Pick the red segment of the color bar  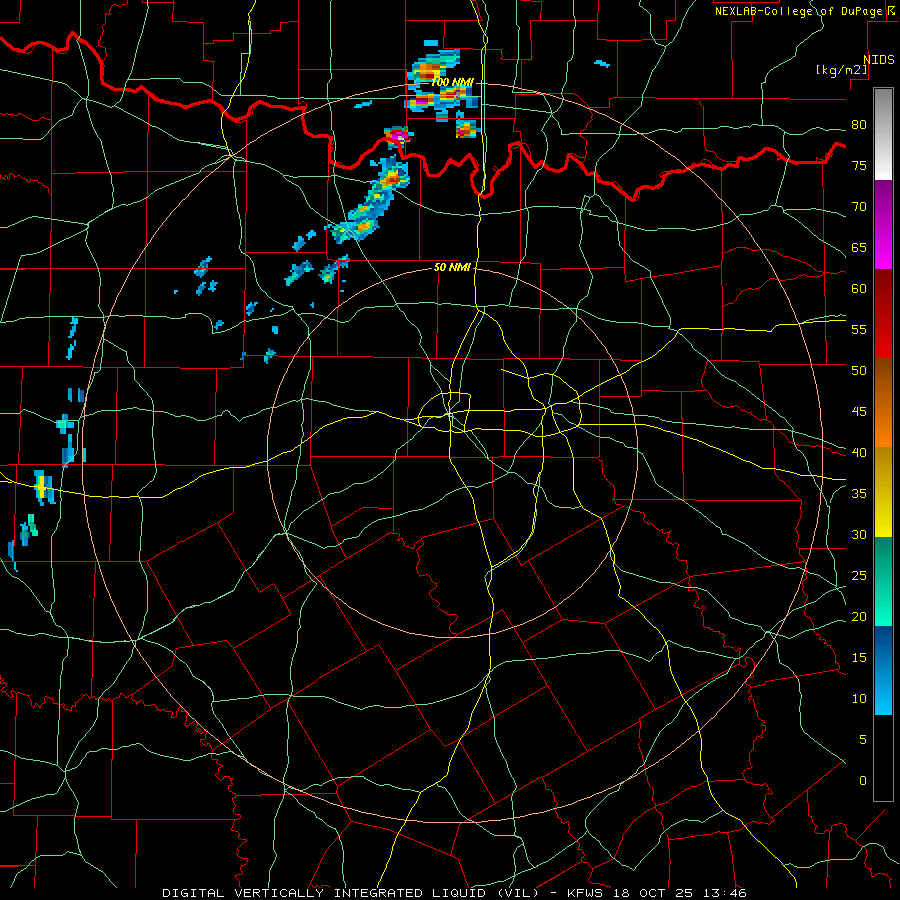883,314
